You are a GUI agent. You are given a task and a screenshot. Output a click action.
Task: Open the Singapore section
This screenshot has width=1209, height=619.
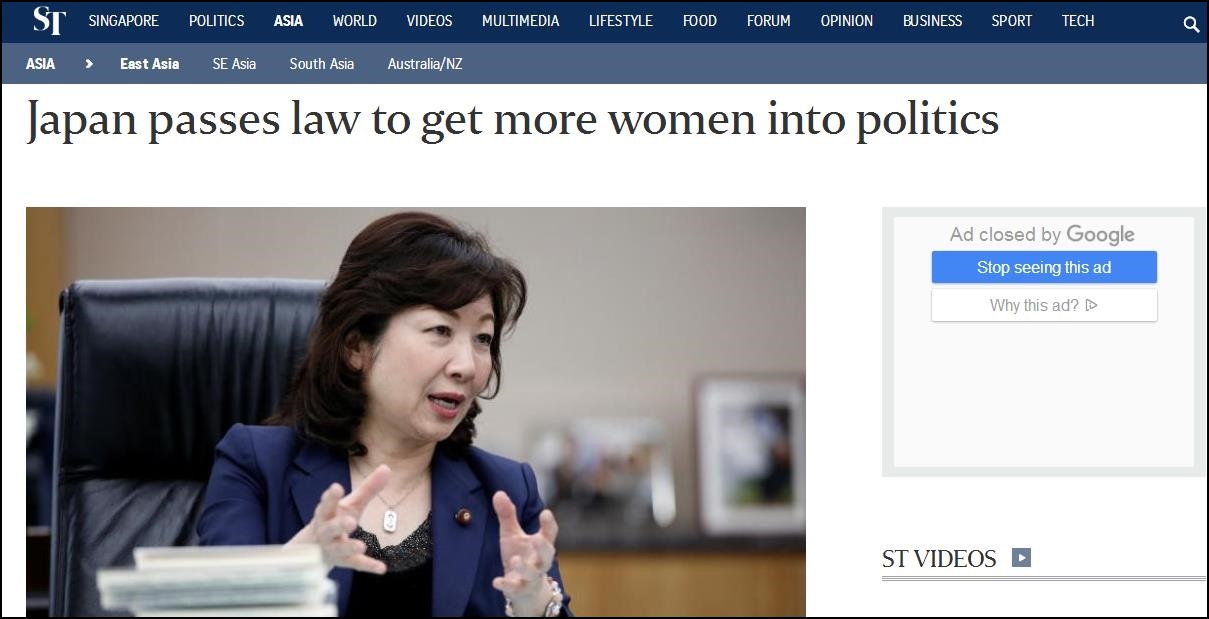click(x=124, y=21)
